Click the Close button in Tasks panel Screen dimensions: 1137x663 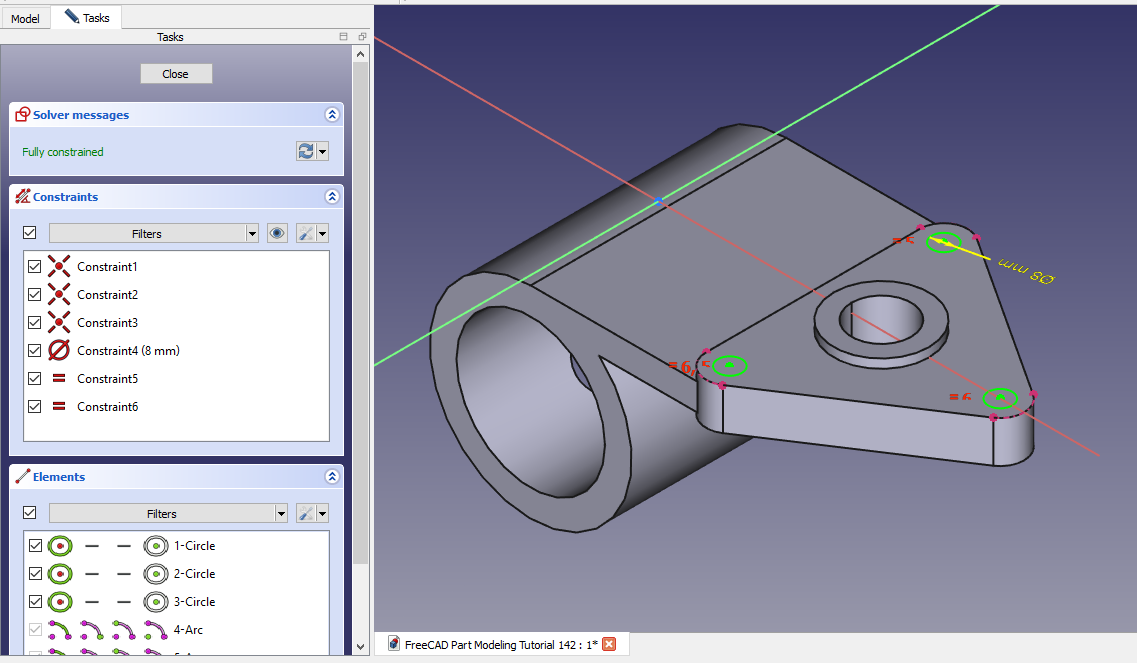[x=176, y=74]
